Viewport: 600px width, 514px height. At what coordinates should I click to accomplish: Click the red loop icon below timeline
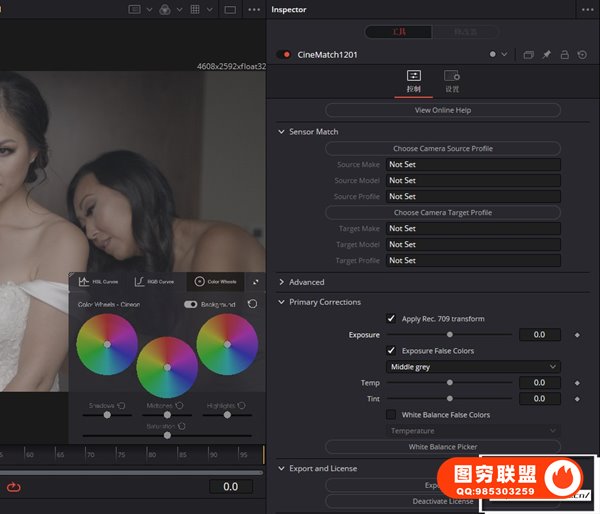coord(13,486)
